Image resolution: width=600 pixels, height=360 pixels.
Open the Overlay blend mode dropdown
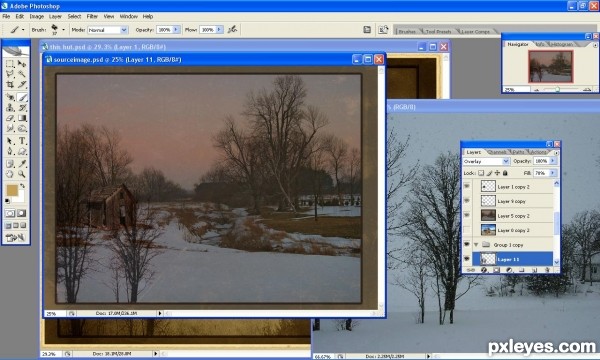506,161
